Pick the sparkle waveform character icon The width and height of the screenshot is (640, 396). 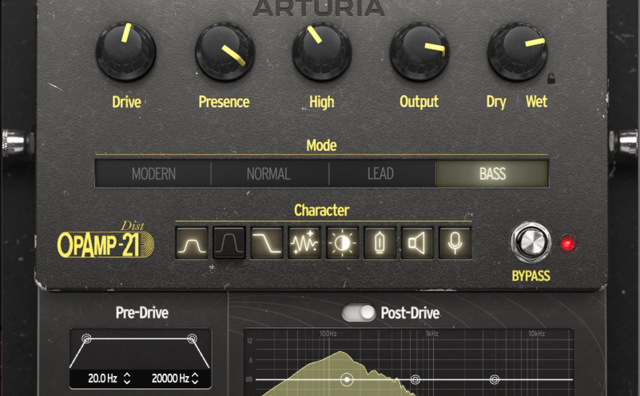click(x=304, y=243)
